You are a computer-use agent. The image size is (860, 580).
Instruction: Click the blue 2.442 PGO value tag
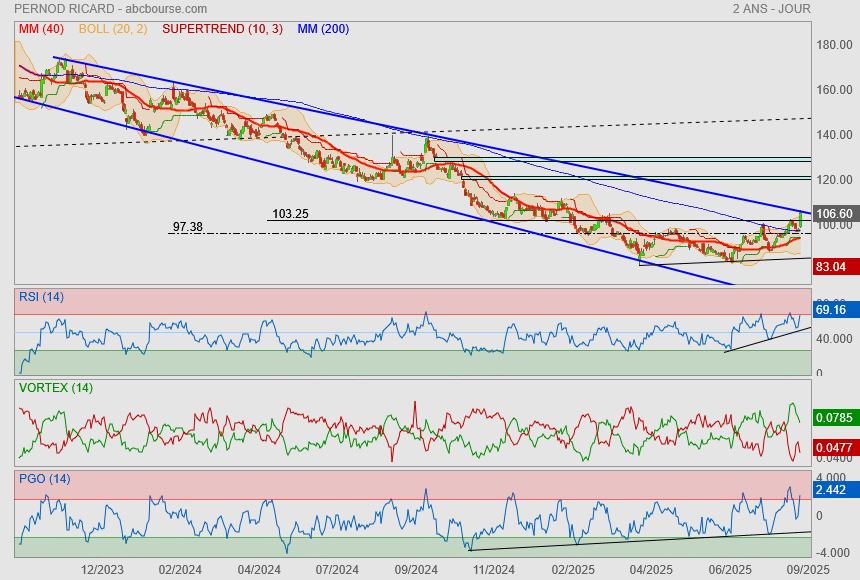[x=833, y=491]
